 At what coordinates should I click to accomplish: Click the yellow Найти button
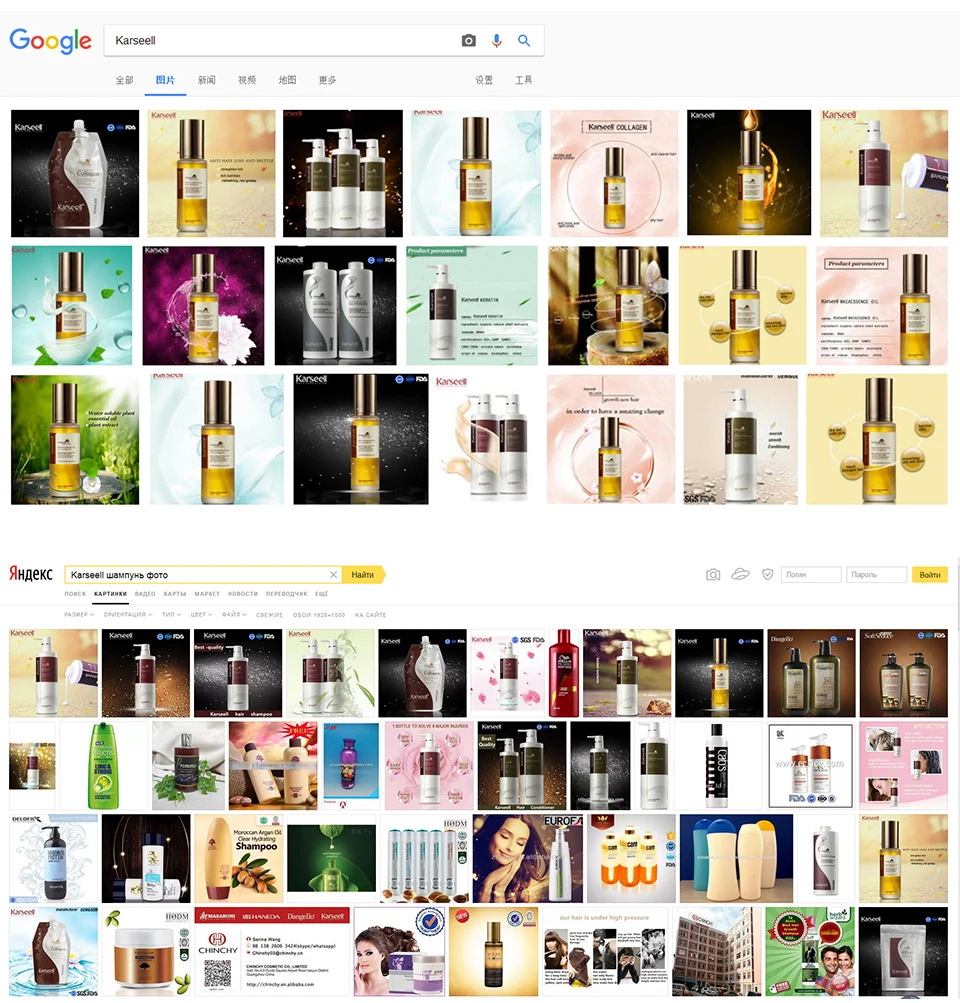(x=363, y=574)
